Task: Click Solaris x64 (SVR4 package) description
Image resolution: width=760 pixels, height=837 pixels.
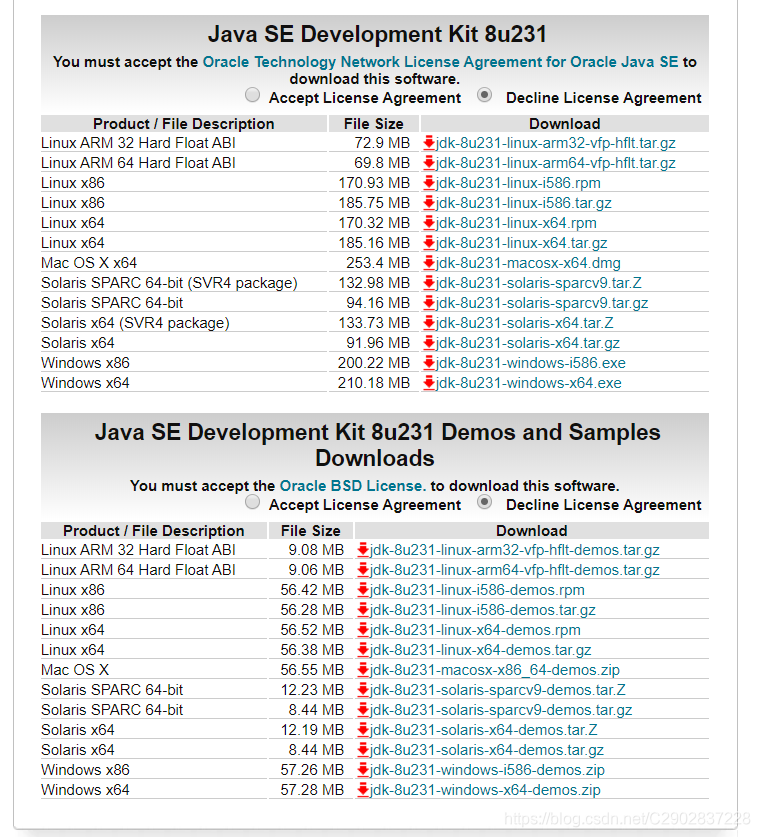Action: click(135, 323)
